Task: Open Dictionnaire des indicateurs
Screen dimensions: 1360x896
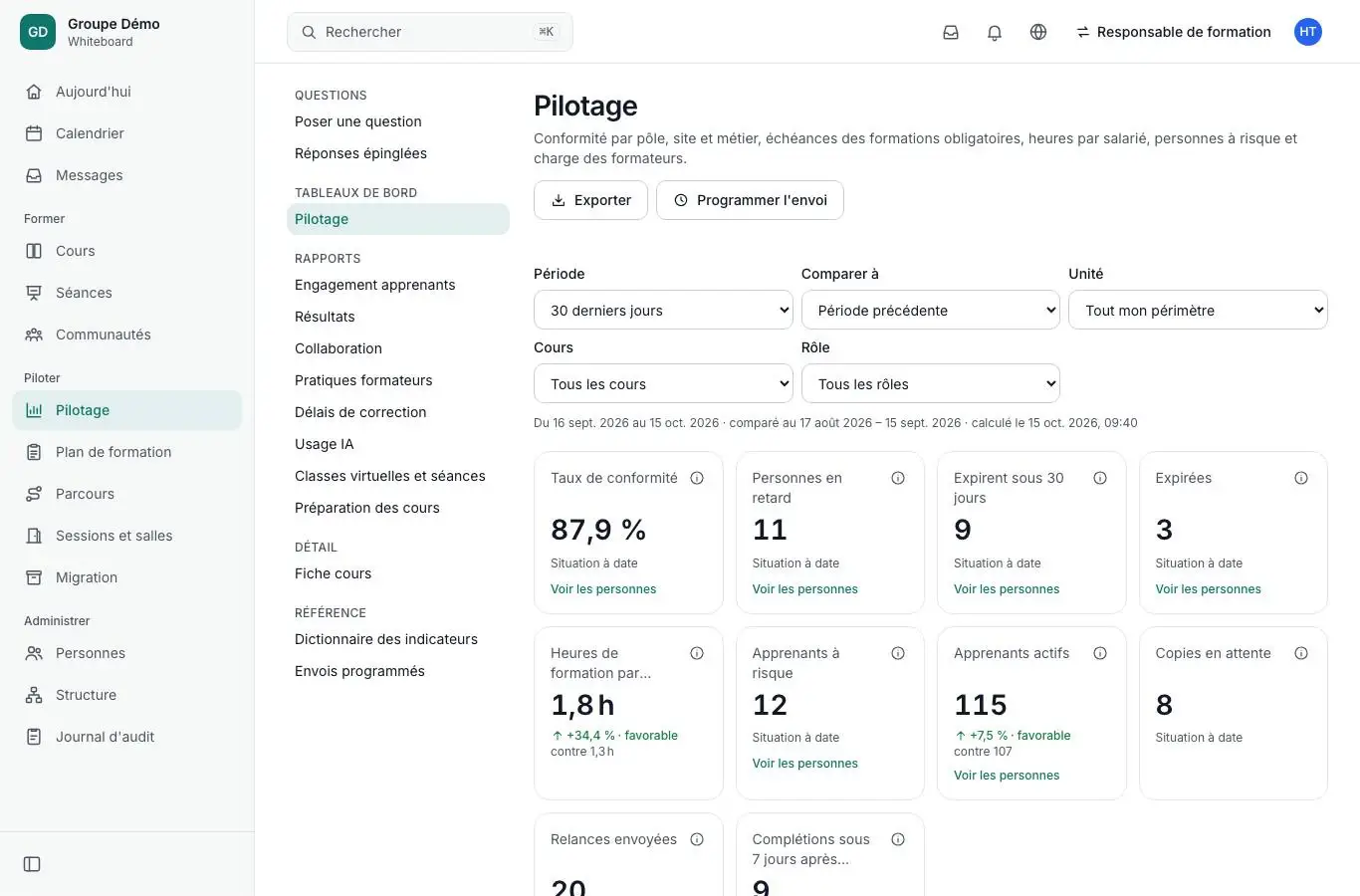Action: 398,639
